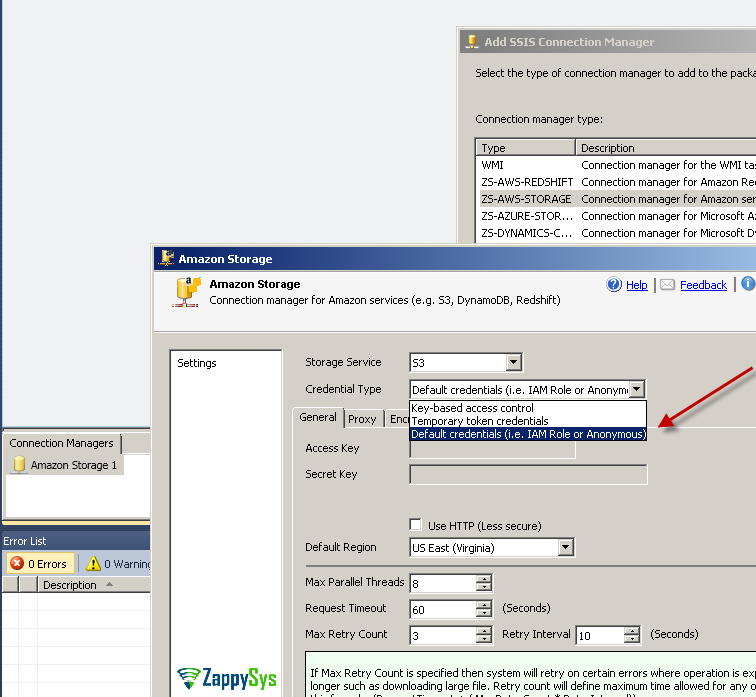
Task: Click the Max Parallel Threads value field
Action: [x=443, y=583]
